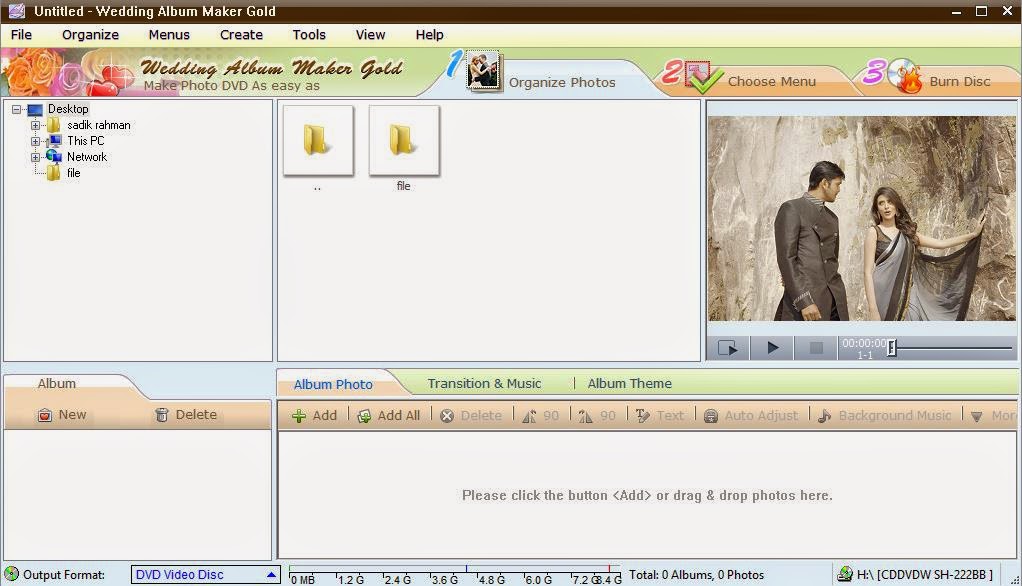Play the slideshow preview
This screenshot has width=1022, height=586.
click(772, 347)
